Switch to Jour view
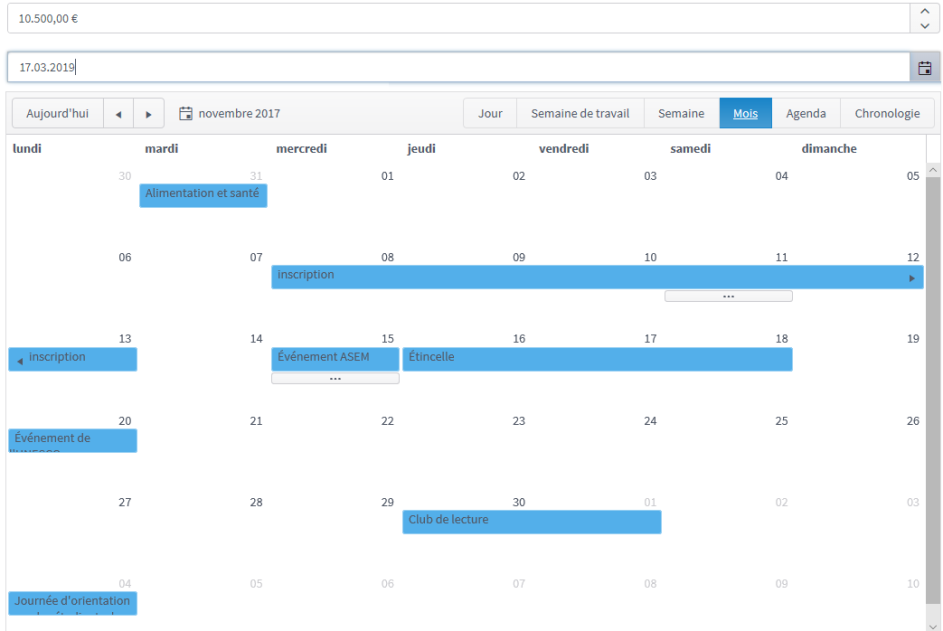Image resolution: width=943 pixels, height=631 pixels. tap(490, 114)
